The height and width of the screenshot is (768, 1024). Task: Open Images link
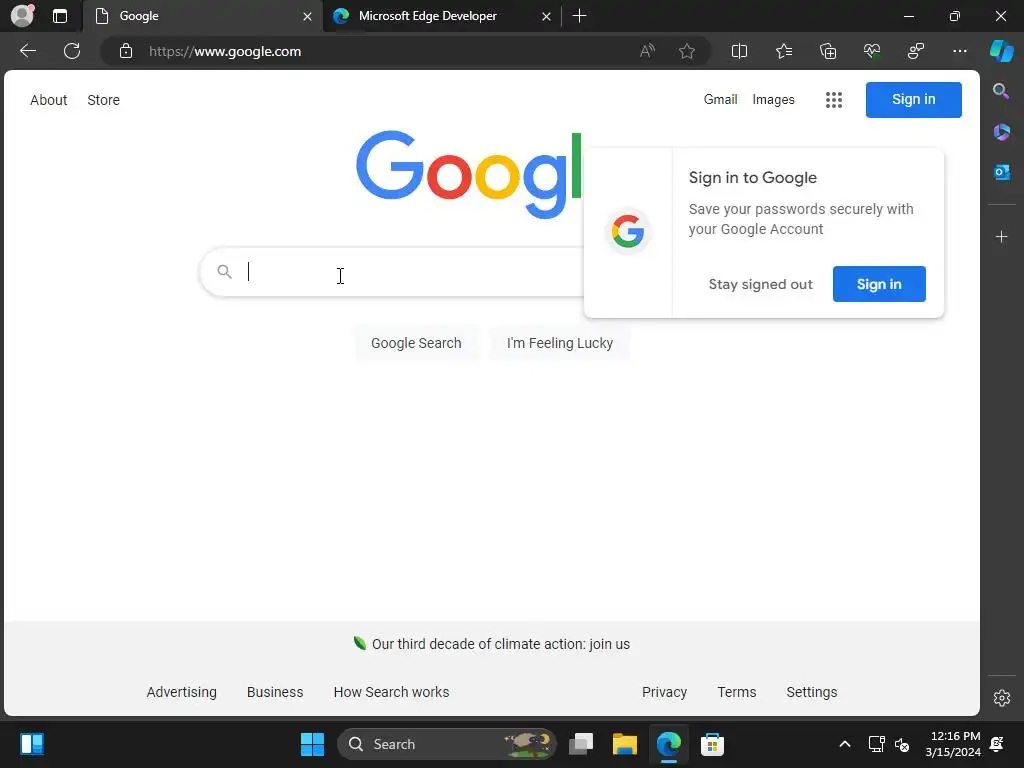point(773,99)
